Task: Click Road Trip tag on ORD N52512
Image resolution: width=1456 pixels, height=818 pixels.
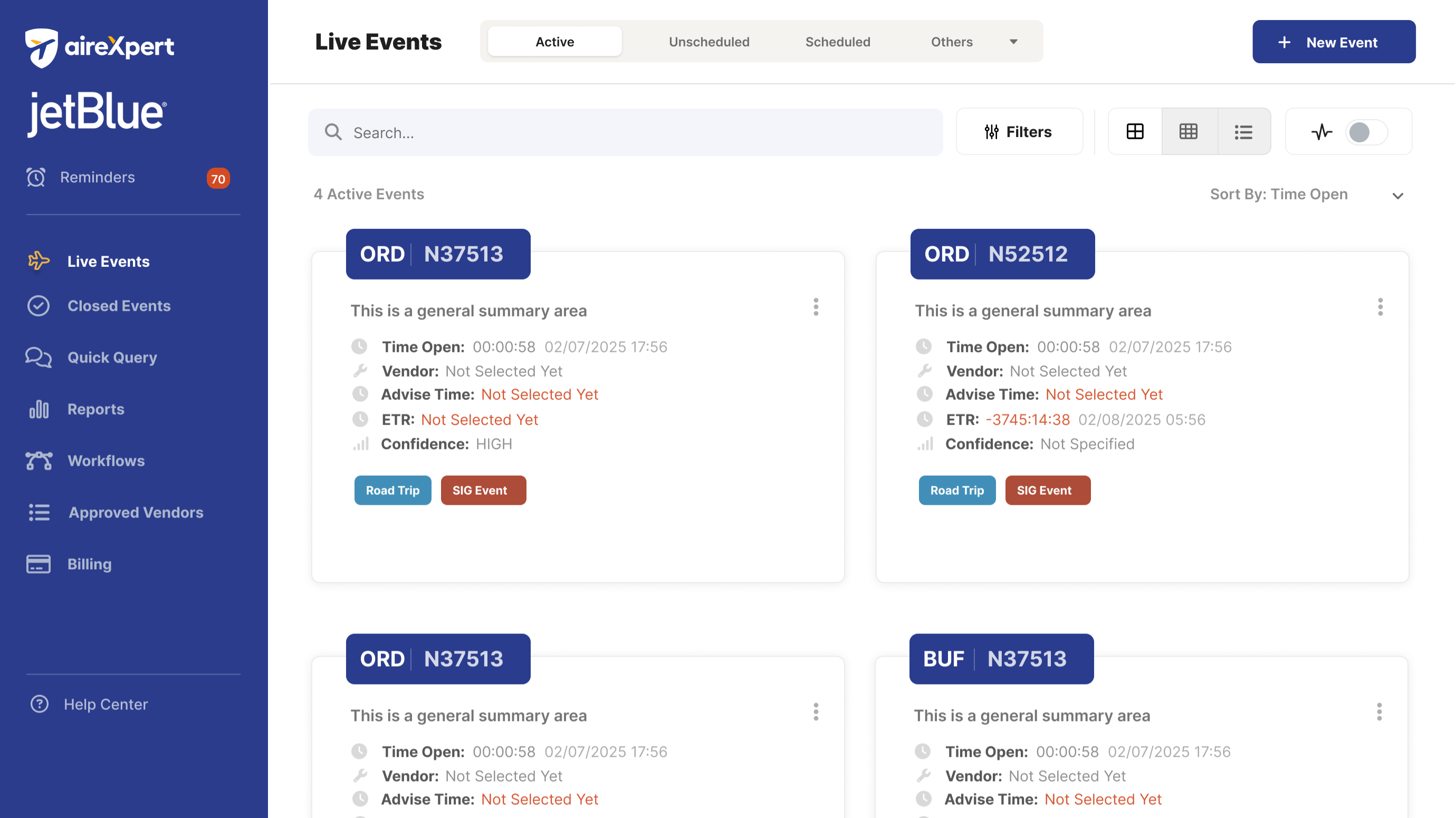Action: pos(957,490)
